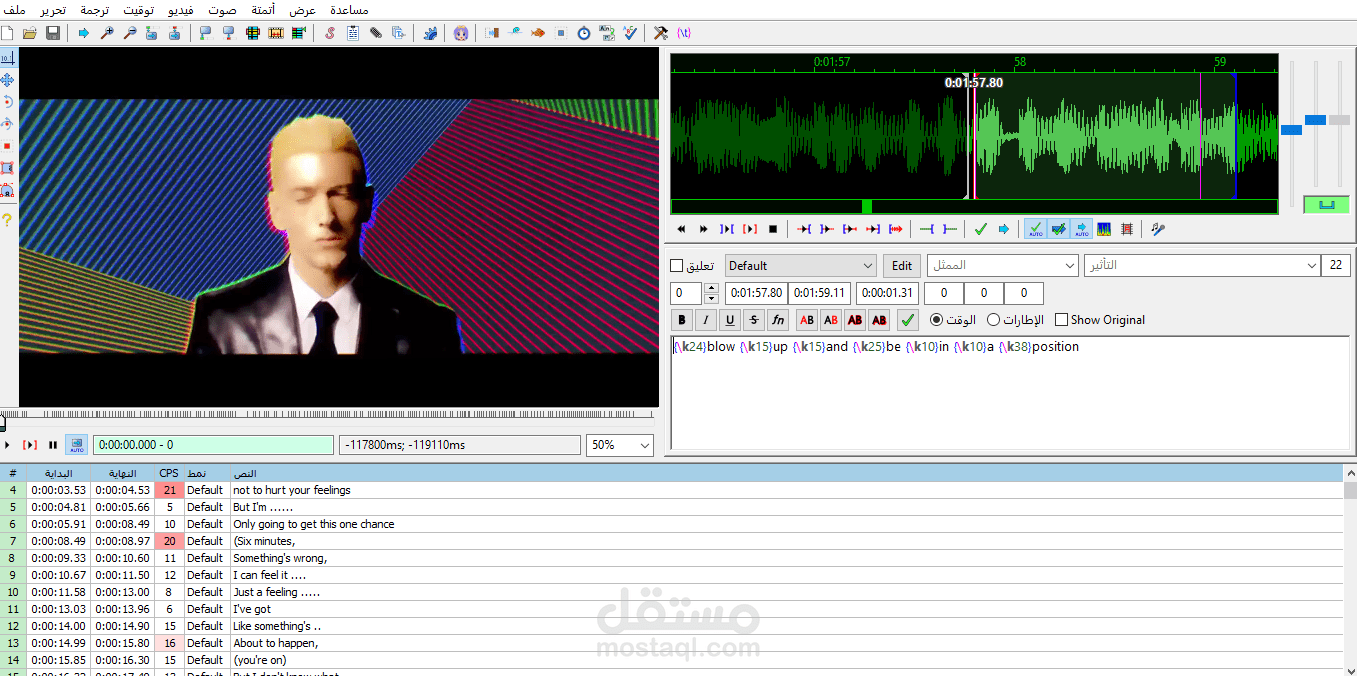Open the Timing Post-Processor clock icon
Screen dimensions: 1357x676
(584, 33)
